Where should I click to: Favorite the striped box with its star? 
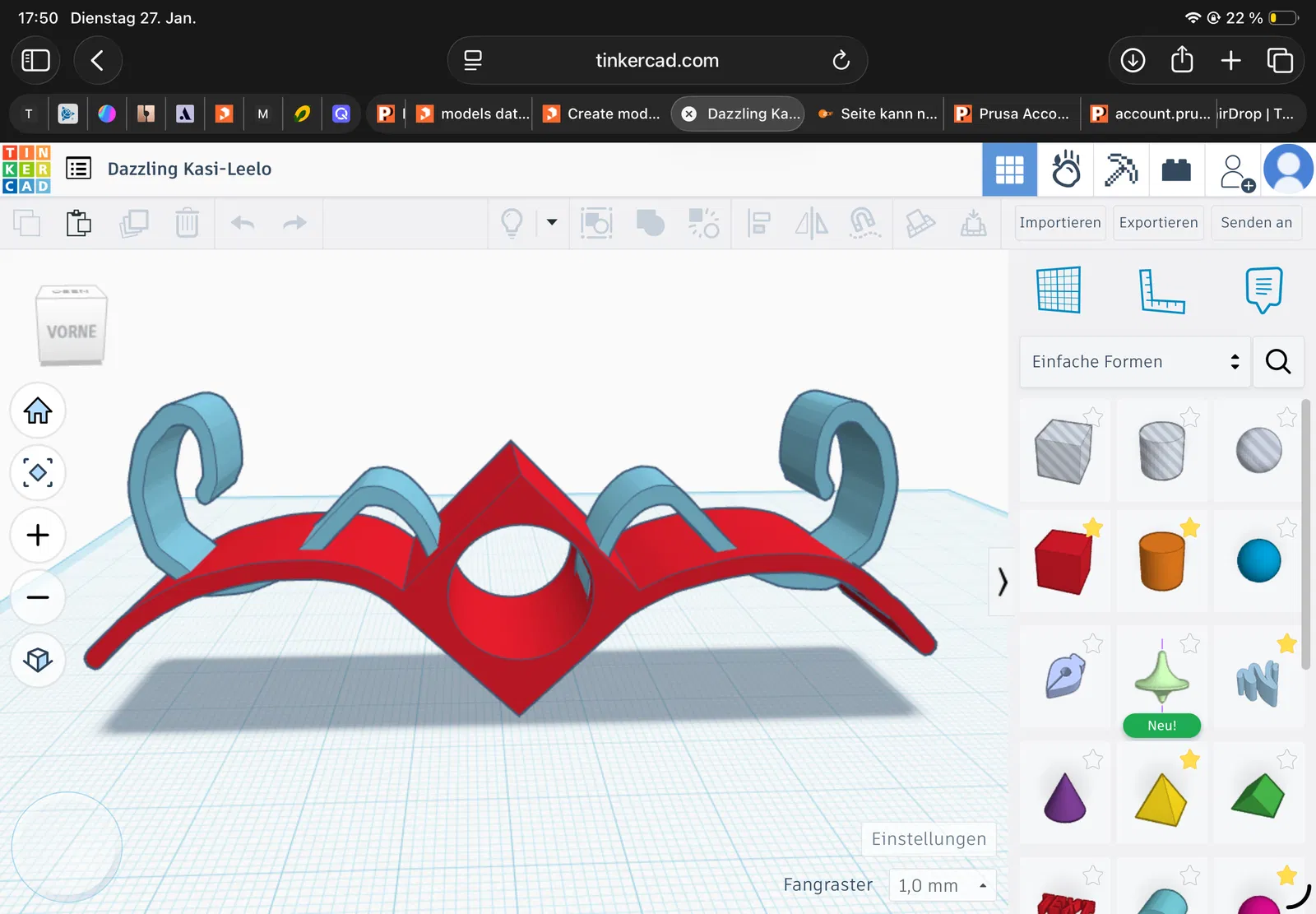point(1092,417)
